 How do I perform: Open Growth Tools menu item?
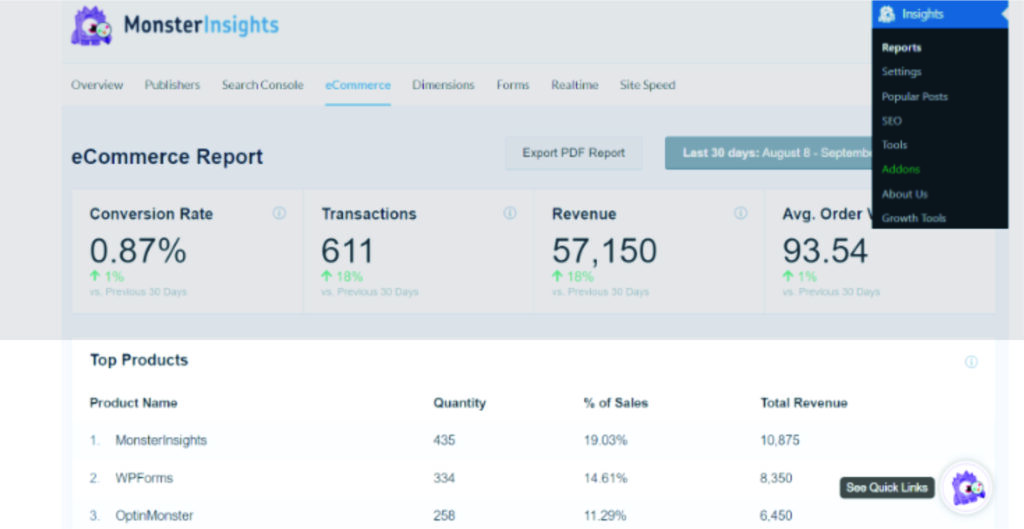pyautogui.click(x=914, y=218)
